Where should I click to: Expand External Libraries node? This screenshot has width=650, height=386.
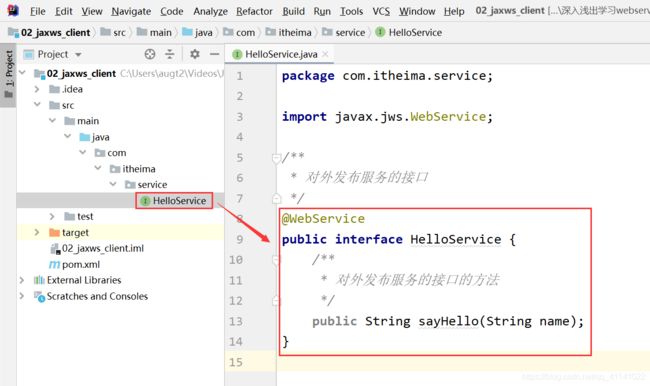[22, 280]
